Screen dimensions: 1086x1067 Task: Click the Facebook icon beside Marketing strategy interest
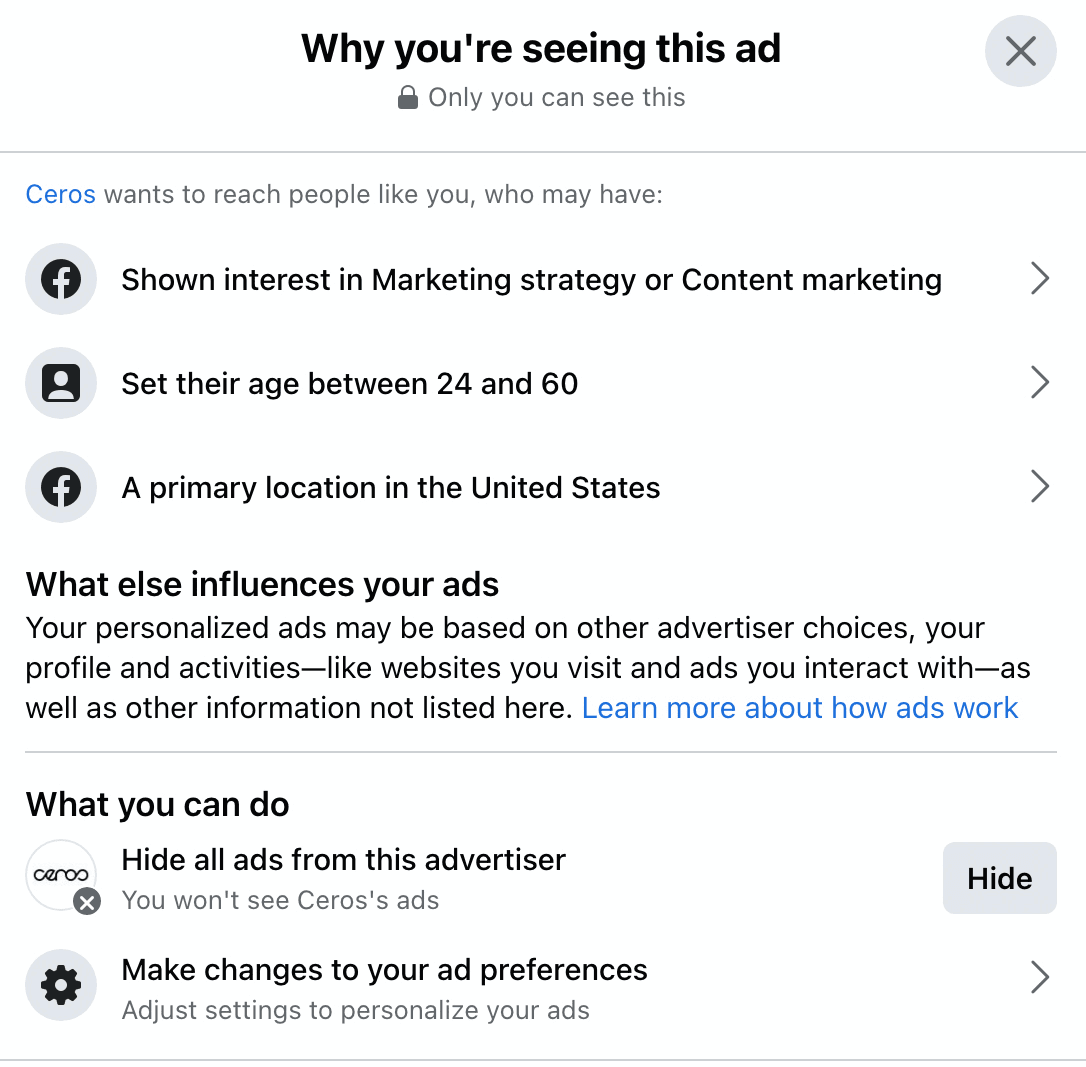[61, 279]
